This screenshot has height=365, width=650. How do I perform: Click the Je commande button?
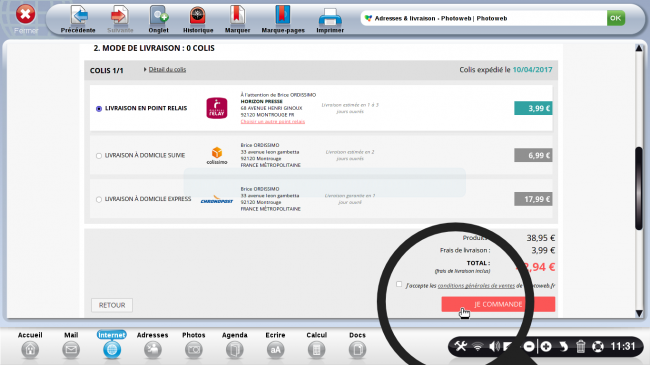[498, 304]
